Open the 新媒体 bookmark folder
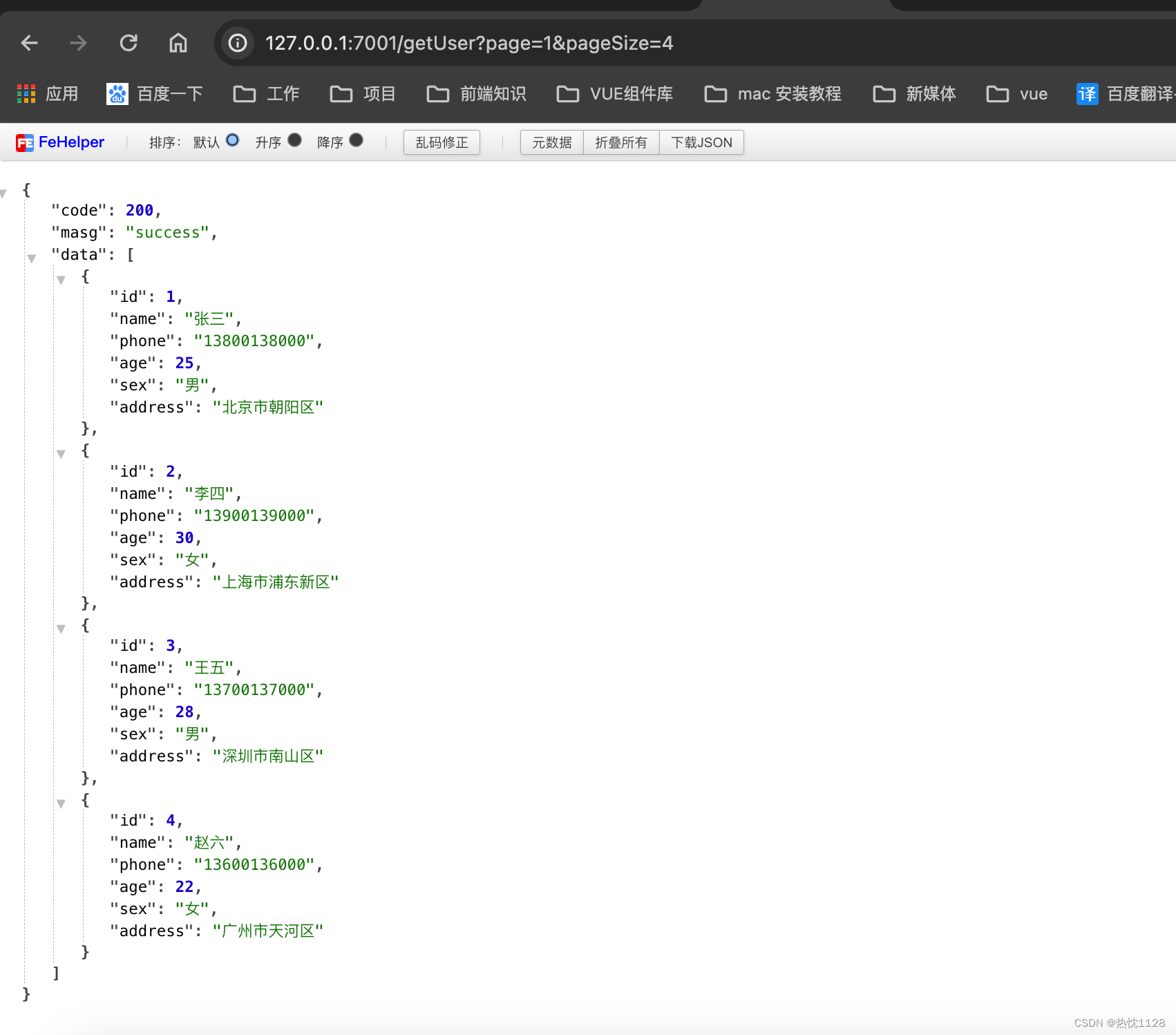 tap(914, 94)
